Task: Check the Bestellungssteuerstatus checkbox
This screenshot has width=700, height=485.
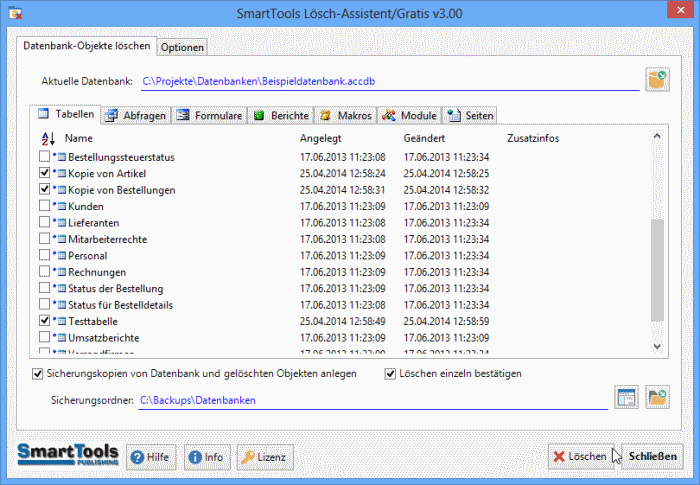Action: click(44, 156)
